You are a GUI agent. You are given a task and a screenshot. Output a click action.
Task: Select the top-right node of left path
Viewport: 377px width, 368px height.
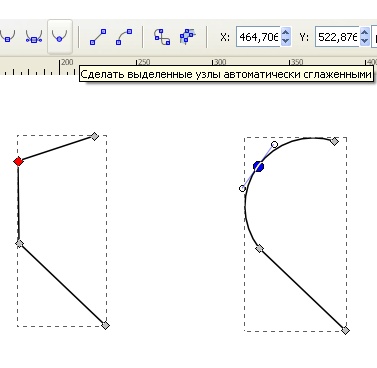(95, 136)
